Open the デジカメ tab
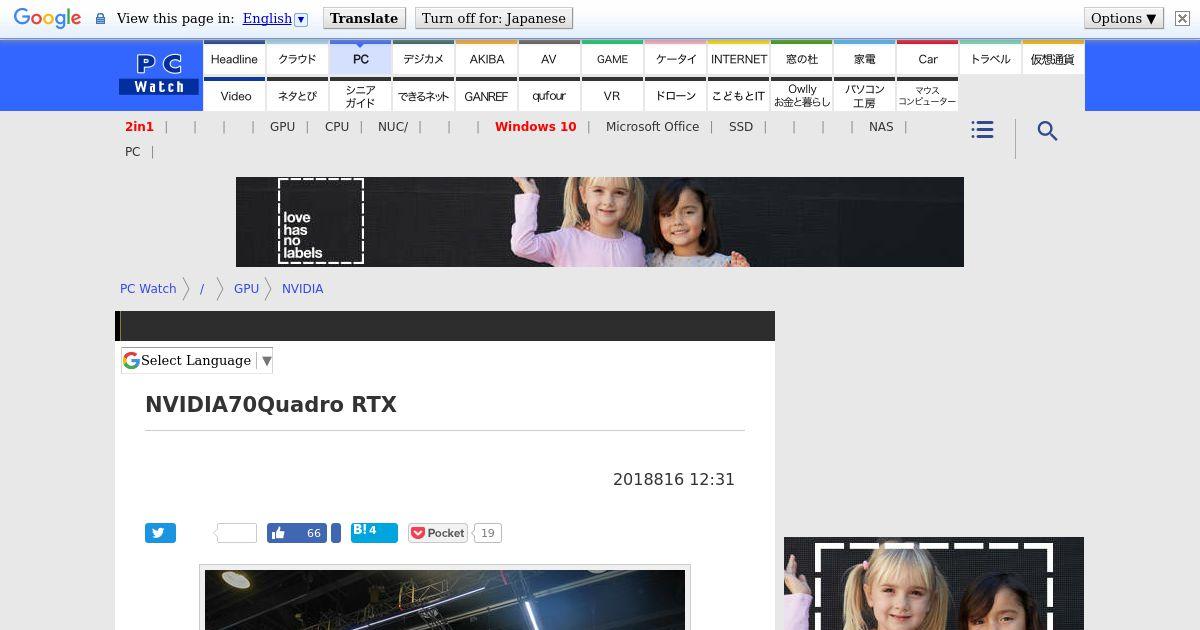The width and height of the screenshot is (1200, 630). tap(423, 58)
